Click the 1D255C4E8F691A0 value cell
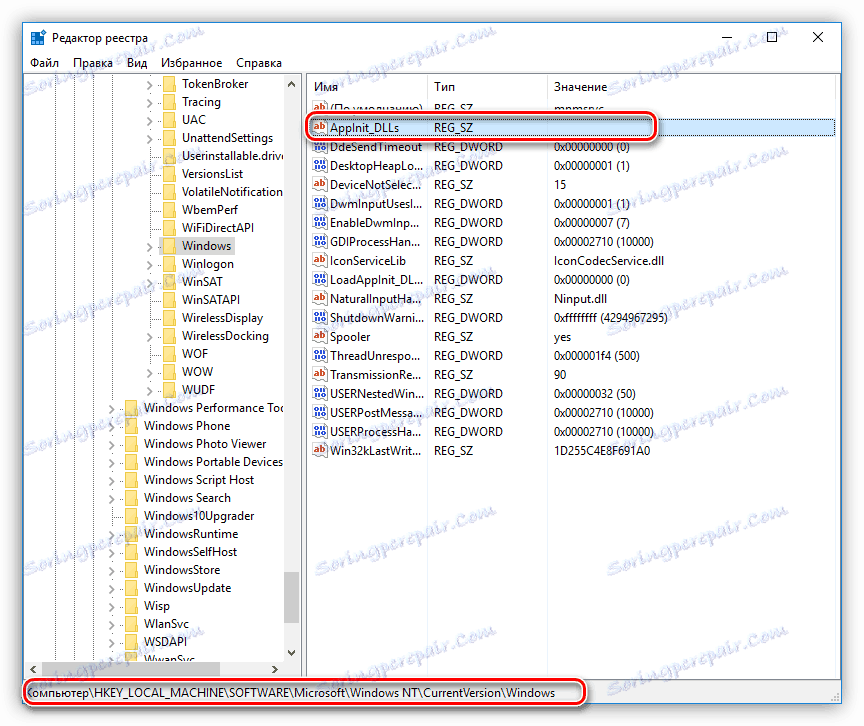Image resolution: width=864 pixels, height=726 pixels. point(602,451)
